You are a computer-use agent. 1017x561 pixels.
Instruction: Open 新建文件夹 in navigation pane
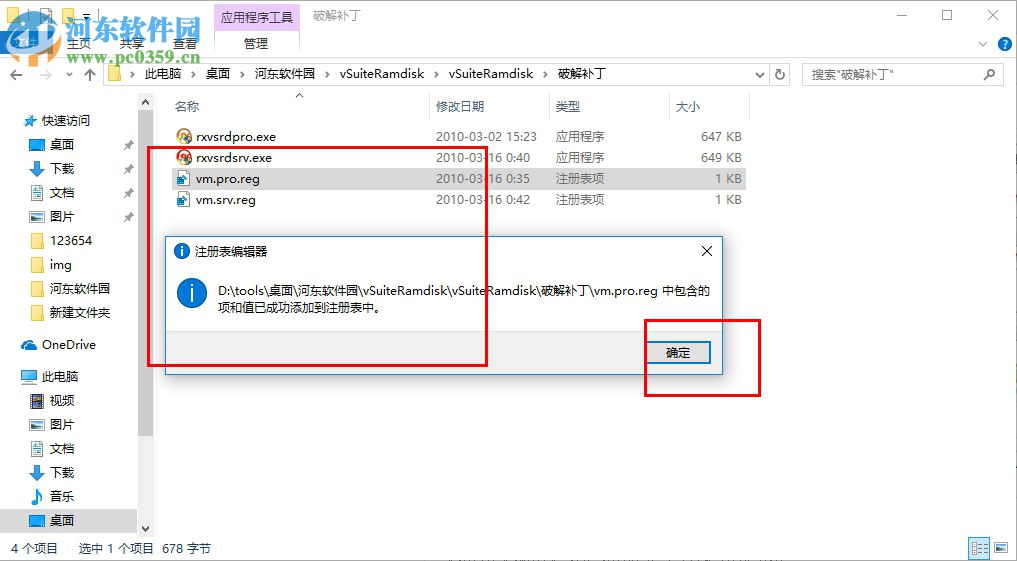coord(80,313)
